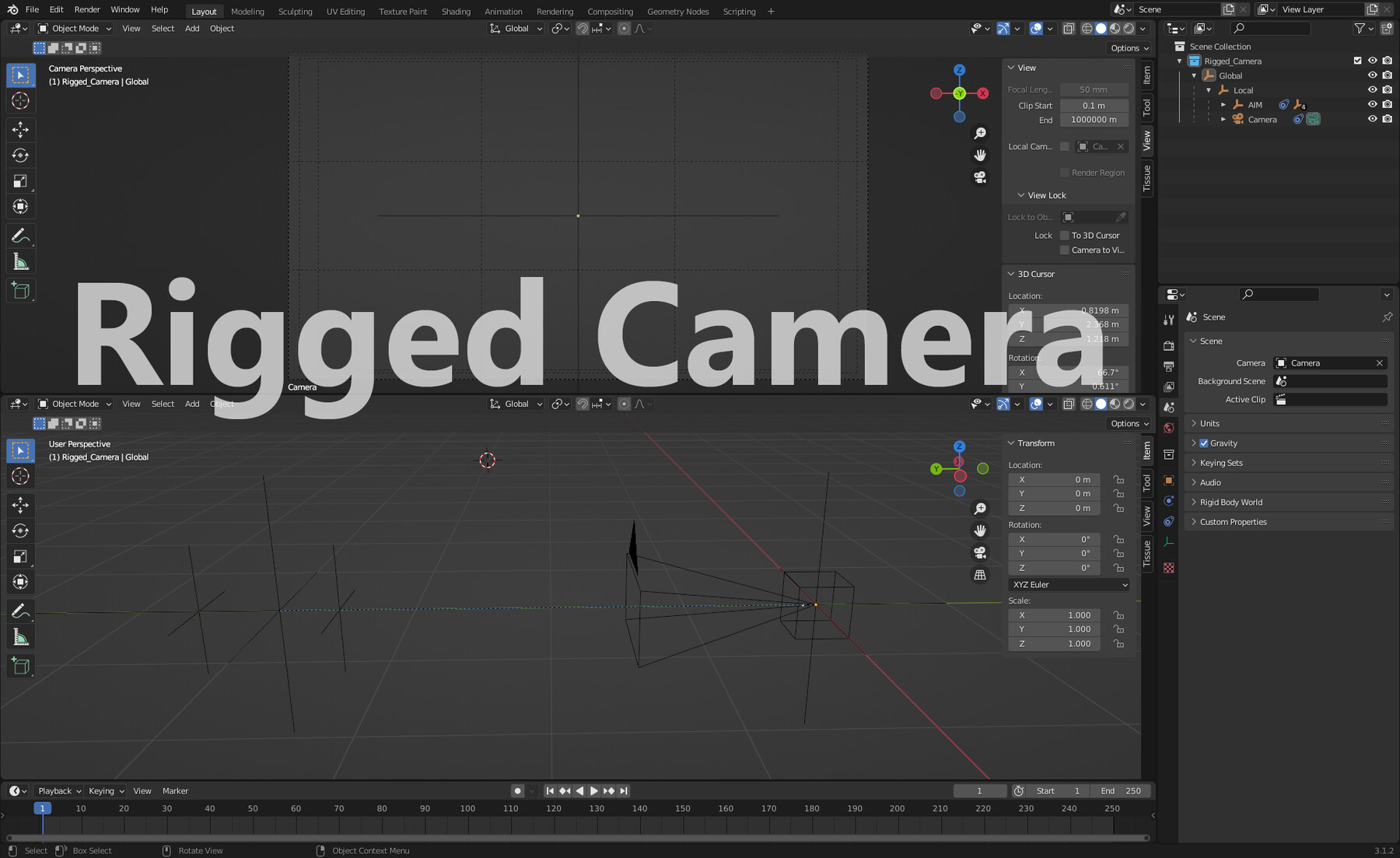This screenshot has width=1400, height=858.
Task: Hide Rigged_Camera collection in viewport
Action: 1372,61
